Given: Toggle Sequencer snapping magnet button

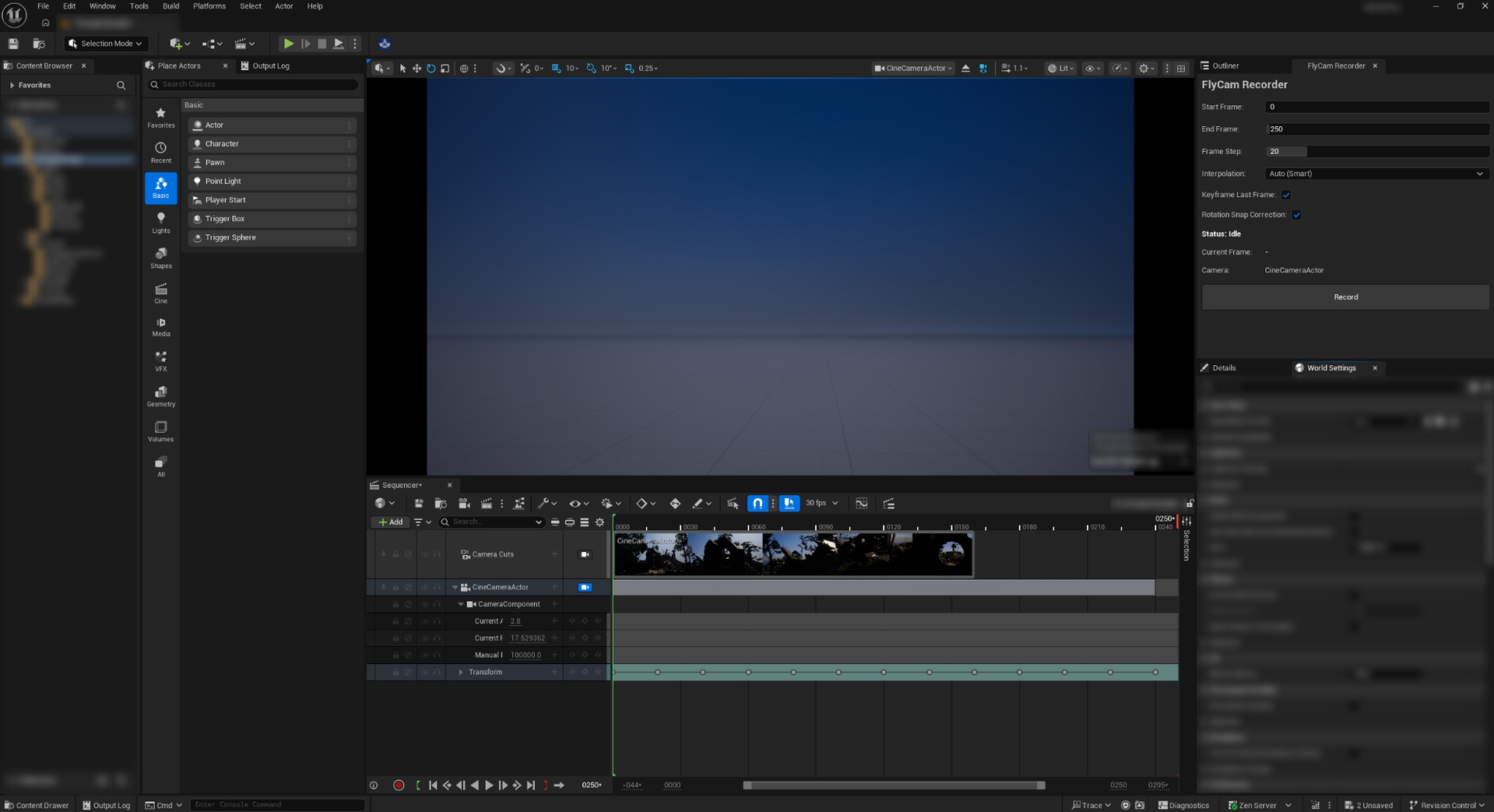Looking at the screenshot, I should [758, 503].
